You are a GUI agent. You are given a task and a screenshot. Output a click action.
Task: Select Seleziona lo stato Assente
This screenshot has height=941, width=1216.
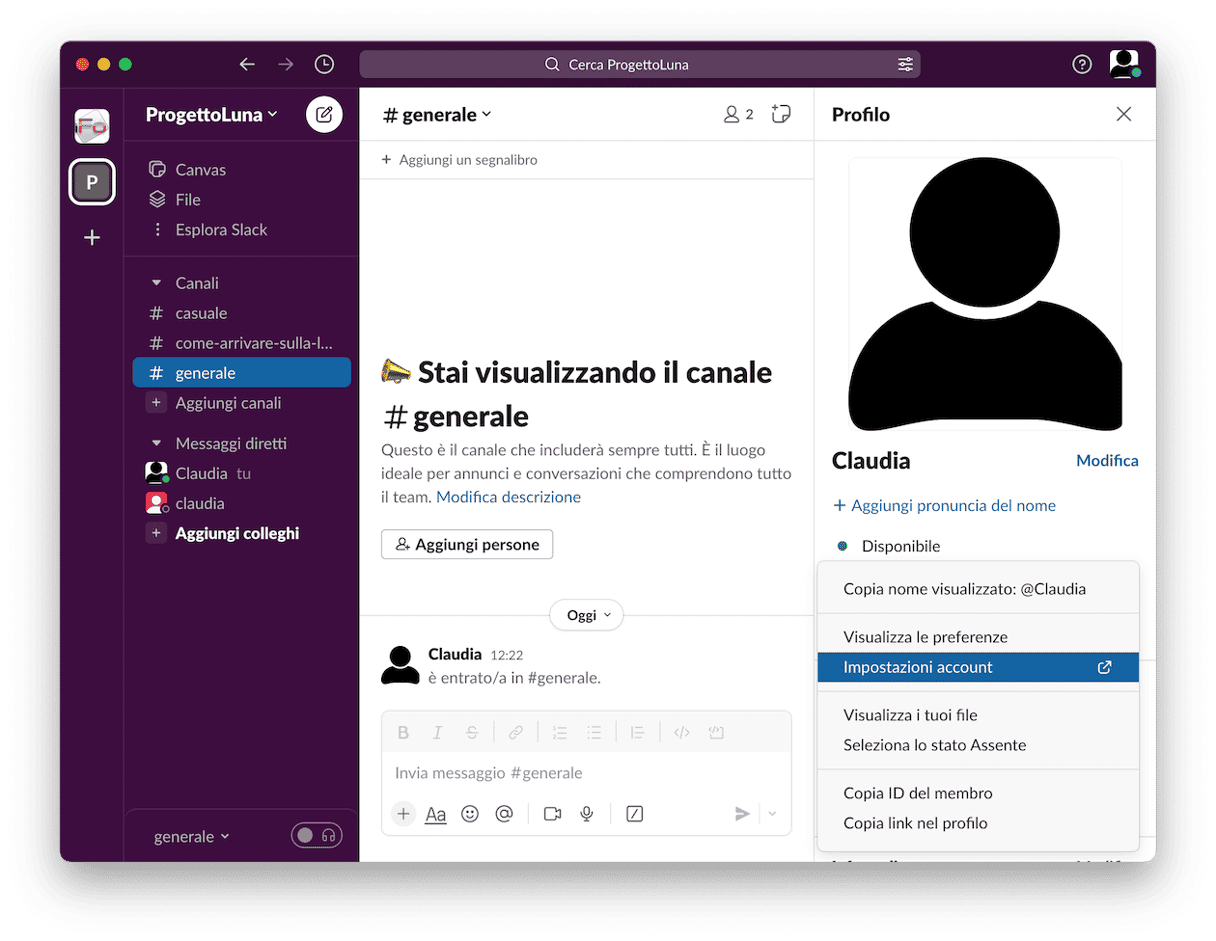click(978, 745)
